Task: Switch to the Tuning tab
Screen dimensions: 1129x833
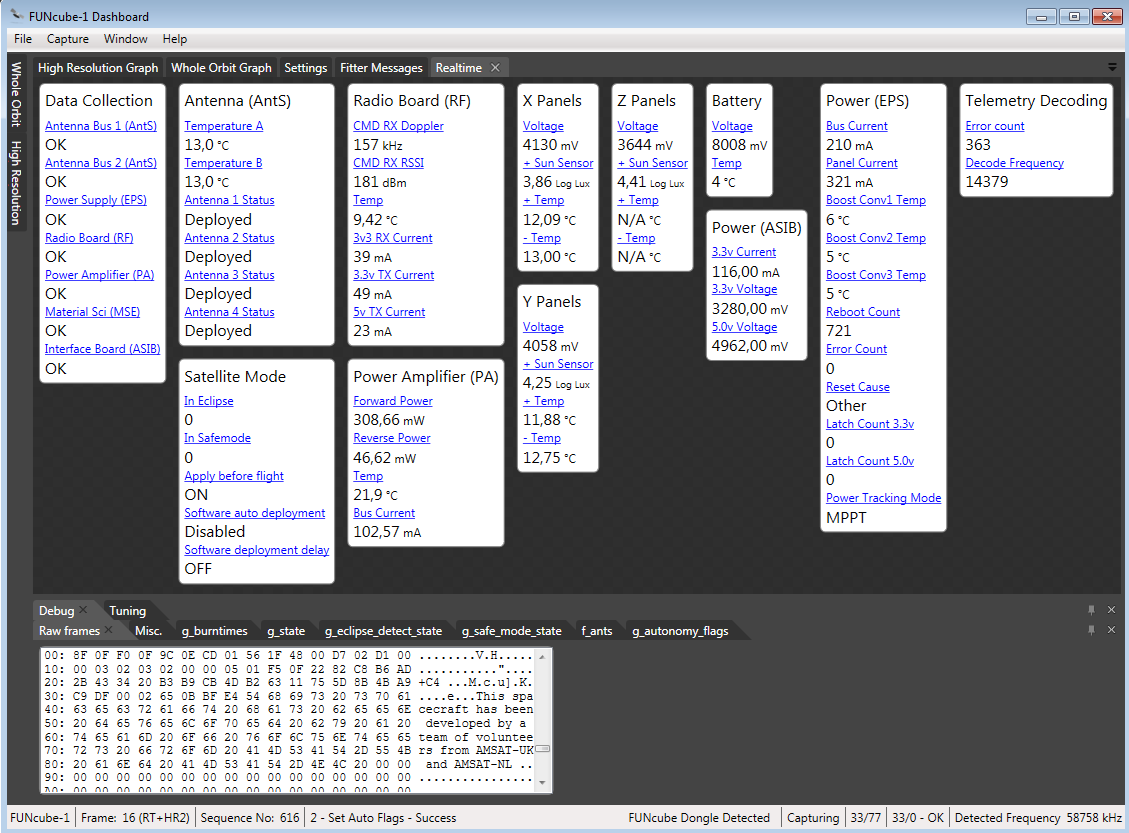Action: coord(127,611)
